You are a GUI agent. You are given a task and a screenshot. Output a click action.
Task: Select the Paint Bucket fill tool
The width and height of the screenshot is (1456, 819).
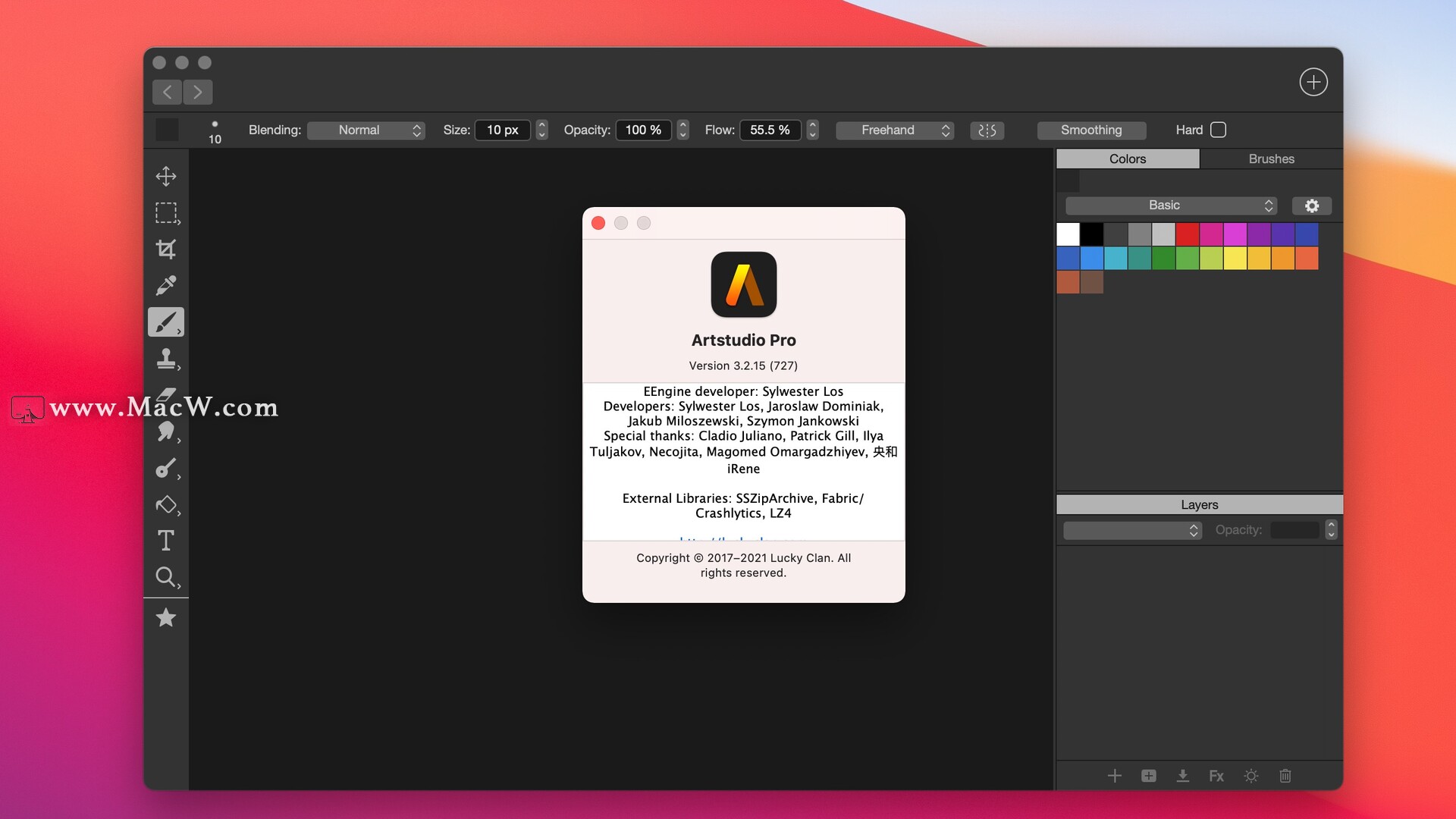pyautogui.click(x=166, y=504)
